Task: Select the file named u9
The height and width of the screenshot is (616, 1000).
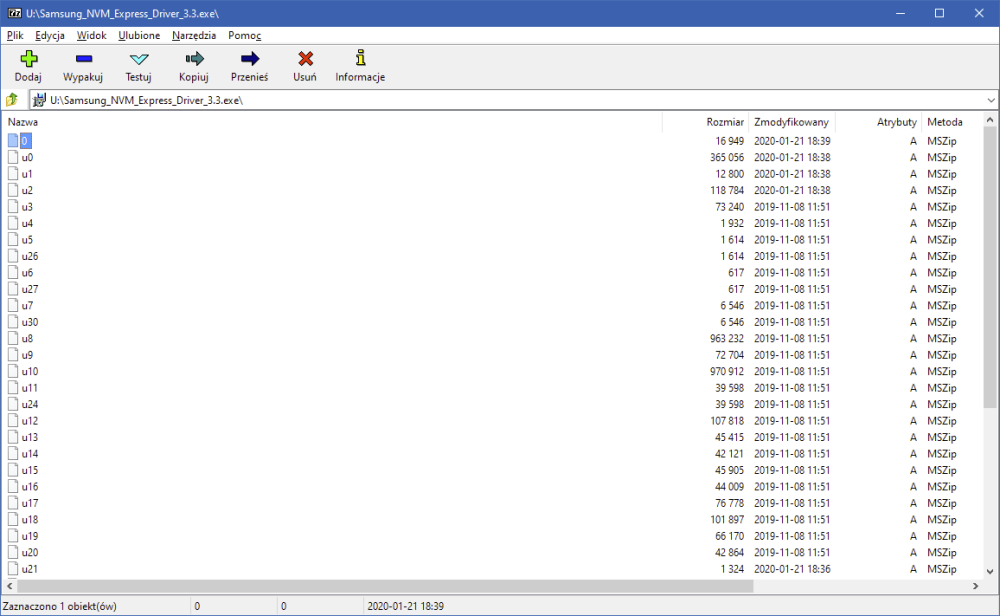Action: tap(27, 355)
